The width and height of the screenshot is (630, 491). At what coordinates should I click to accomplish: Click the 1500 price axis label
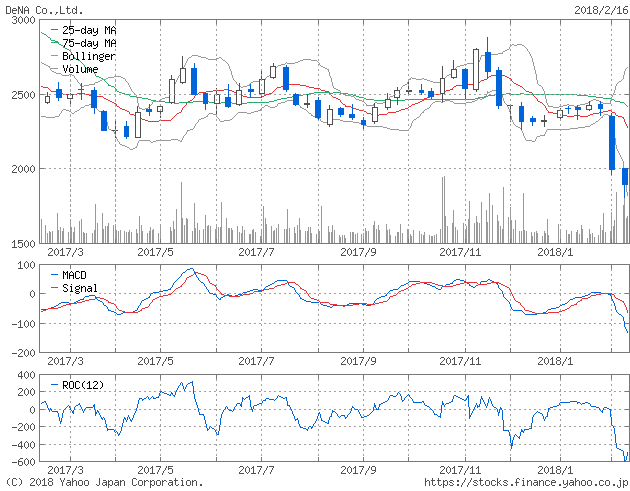click(20, 244)
